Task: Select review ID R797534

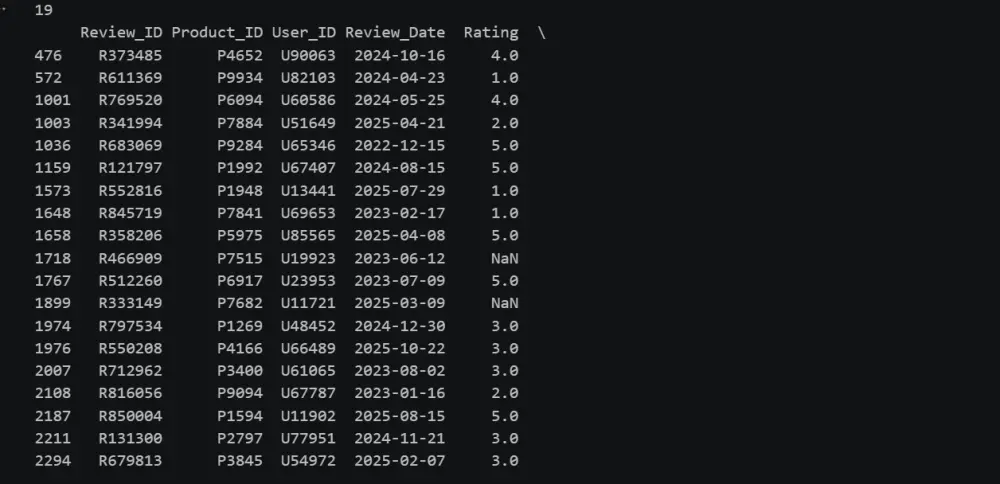Action: pyautogui.click(x=130, y=326)
